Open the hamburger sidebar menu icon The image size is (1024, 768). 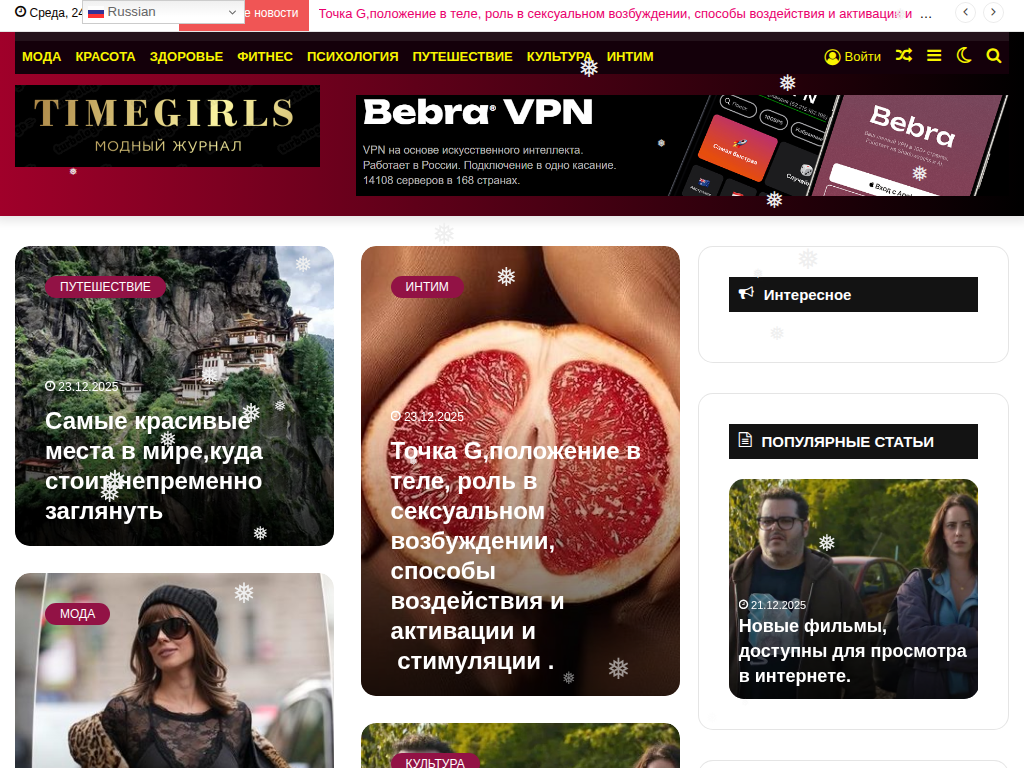934,56
